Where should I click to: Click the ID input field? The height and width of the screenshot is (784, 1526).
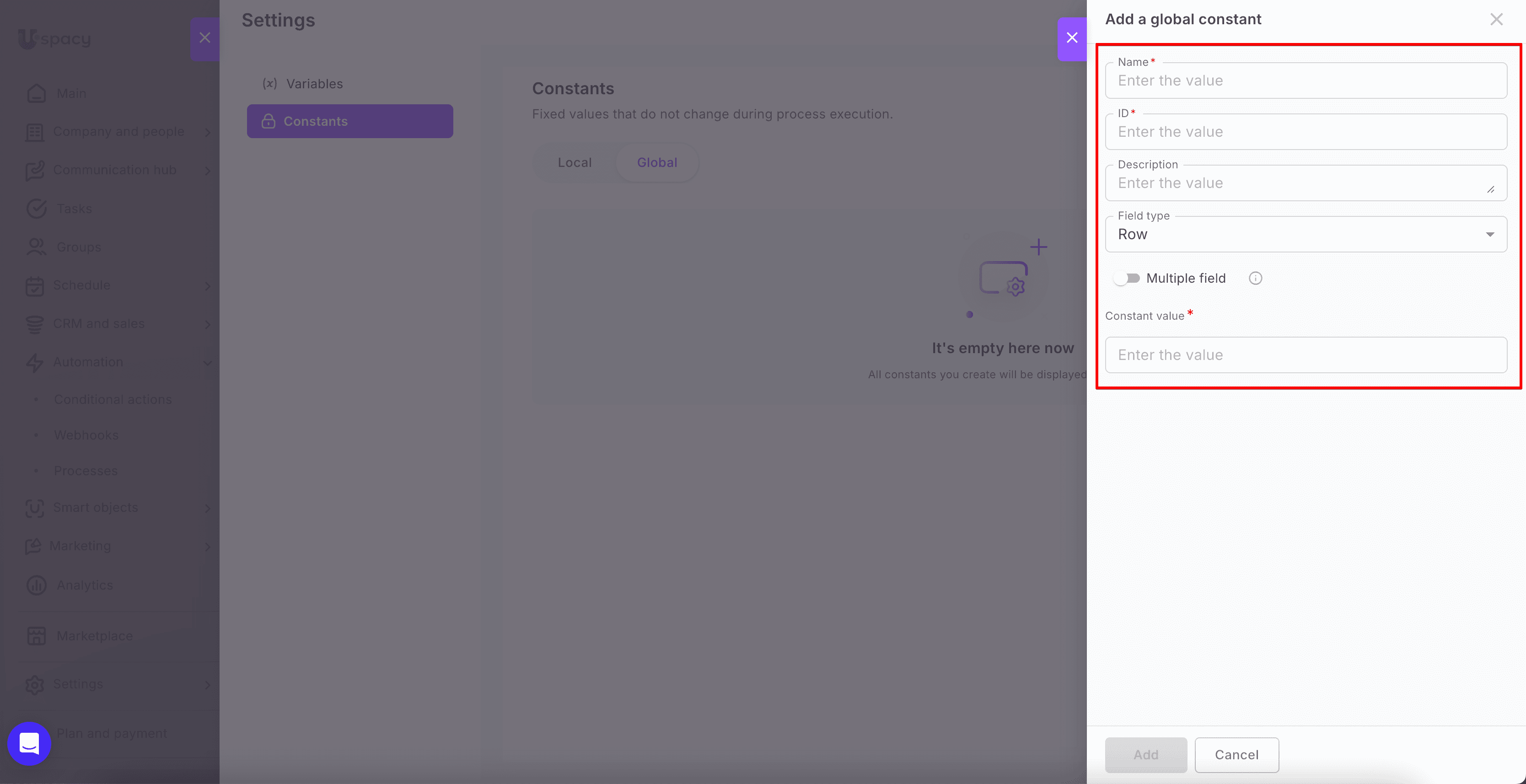[1306, 131]
